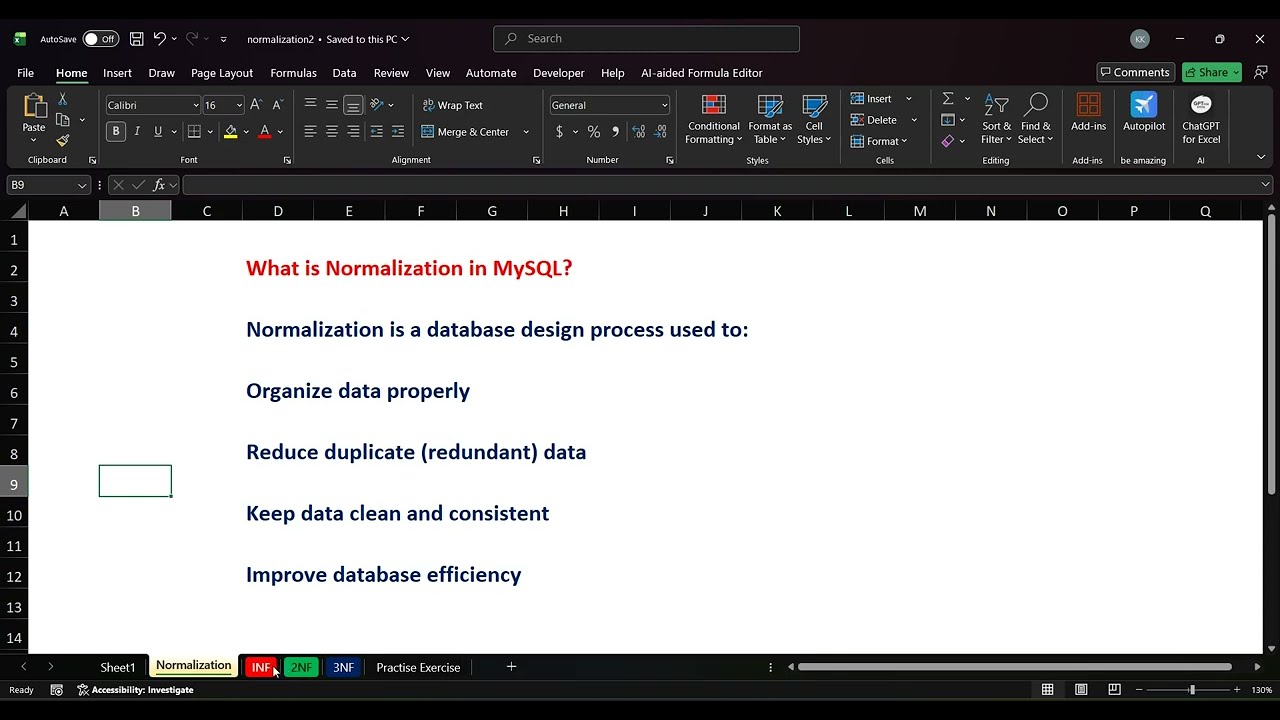Viewport: 1280px width, 720px height.
Task: Switch to Normal view in status bar
Action: pos(1047,690)
